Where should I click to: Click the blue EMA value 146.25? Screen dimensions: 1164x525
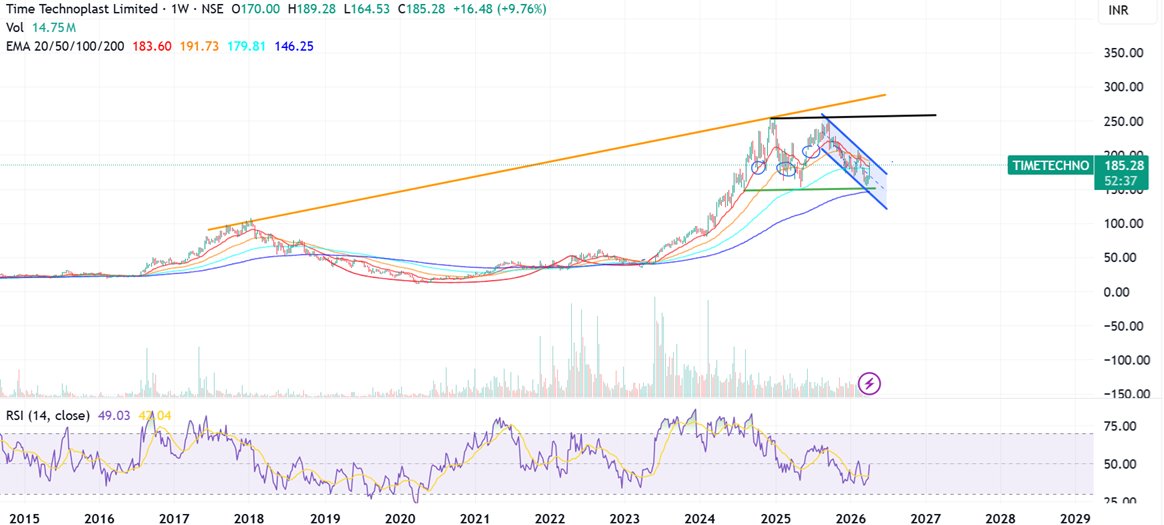point(294,46)
